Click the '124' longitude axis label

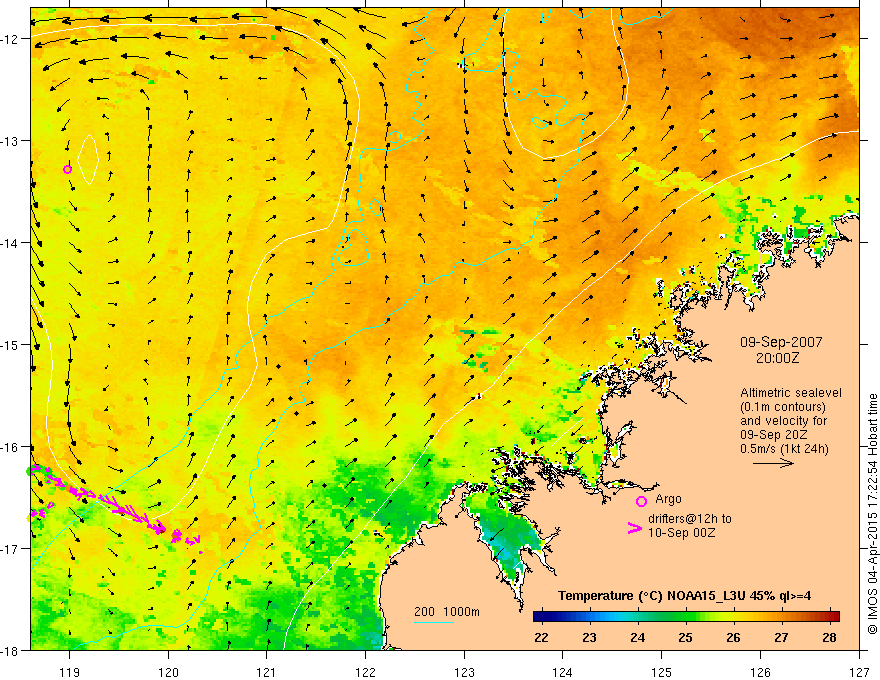pyautogui.click(x=563, y=672)
